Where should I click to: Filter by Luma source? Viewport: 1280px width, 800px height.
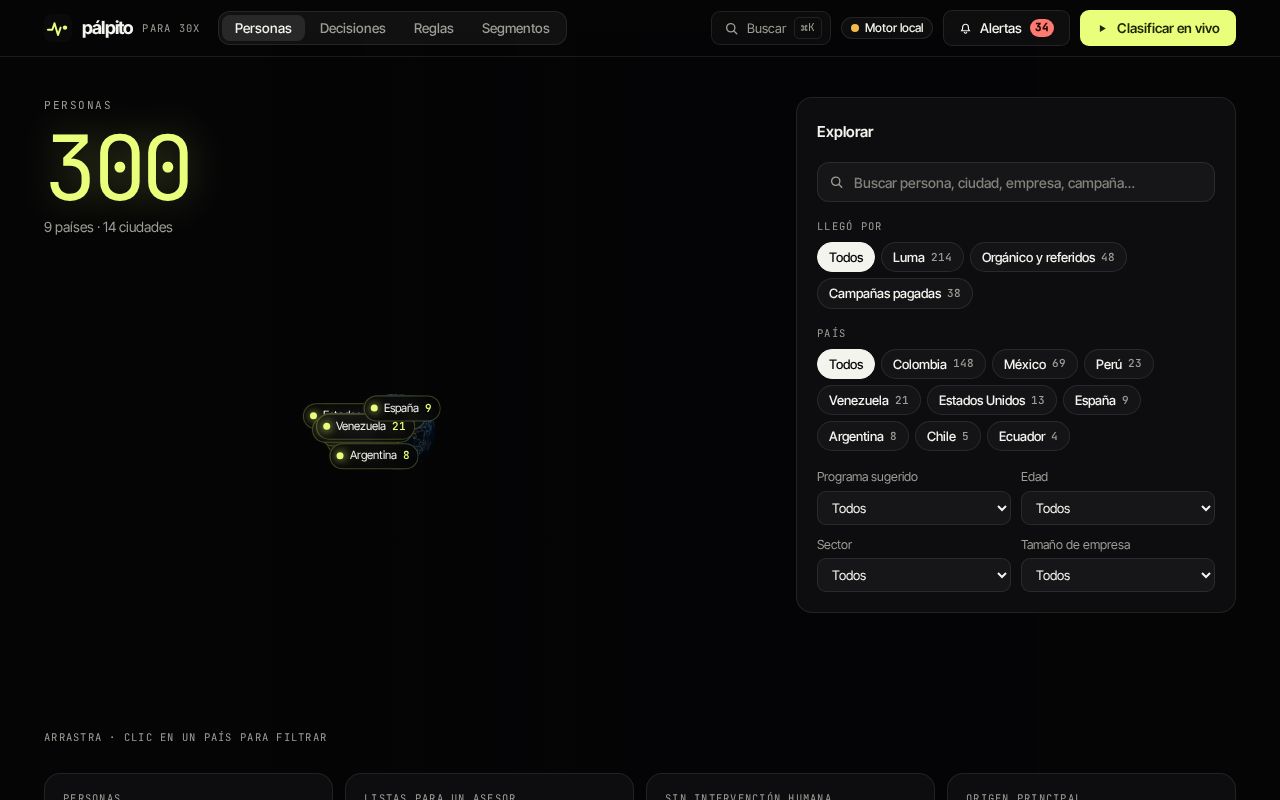922,257
